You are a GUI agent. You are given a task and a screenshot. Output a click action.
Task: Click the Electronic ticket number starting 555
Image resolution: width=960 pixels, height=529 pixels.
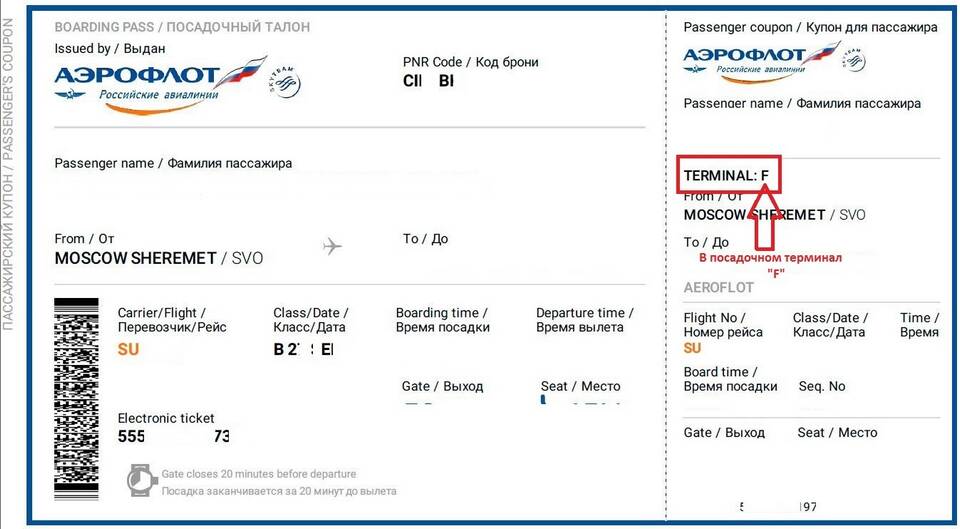coord(173,436)
